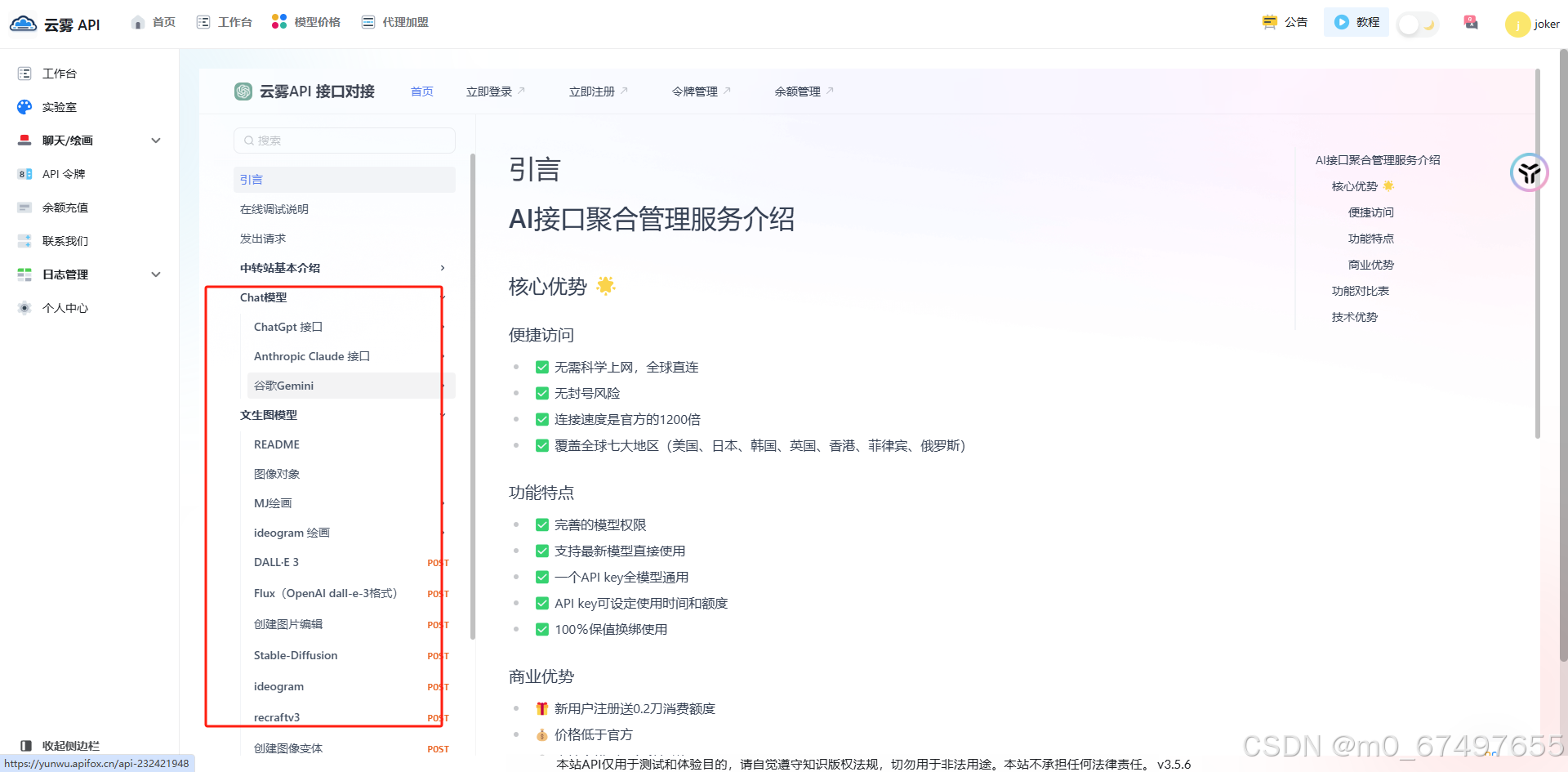Click the 代理加盟 icon in top bar
The height and width of the screenshot is (772, 1568).
[368, 22]
